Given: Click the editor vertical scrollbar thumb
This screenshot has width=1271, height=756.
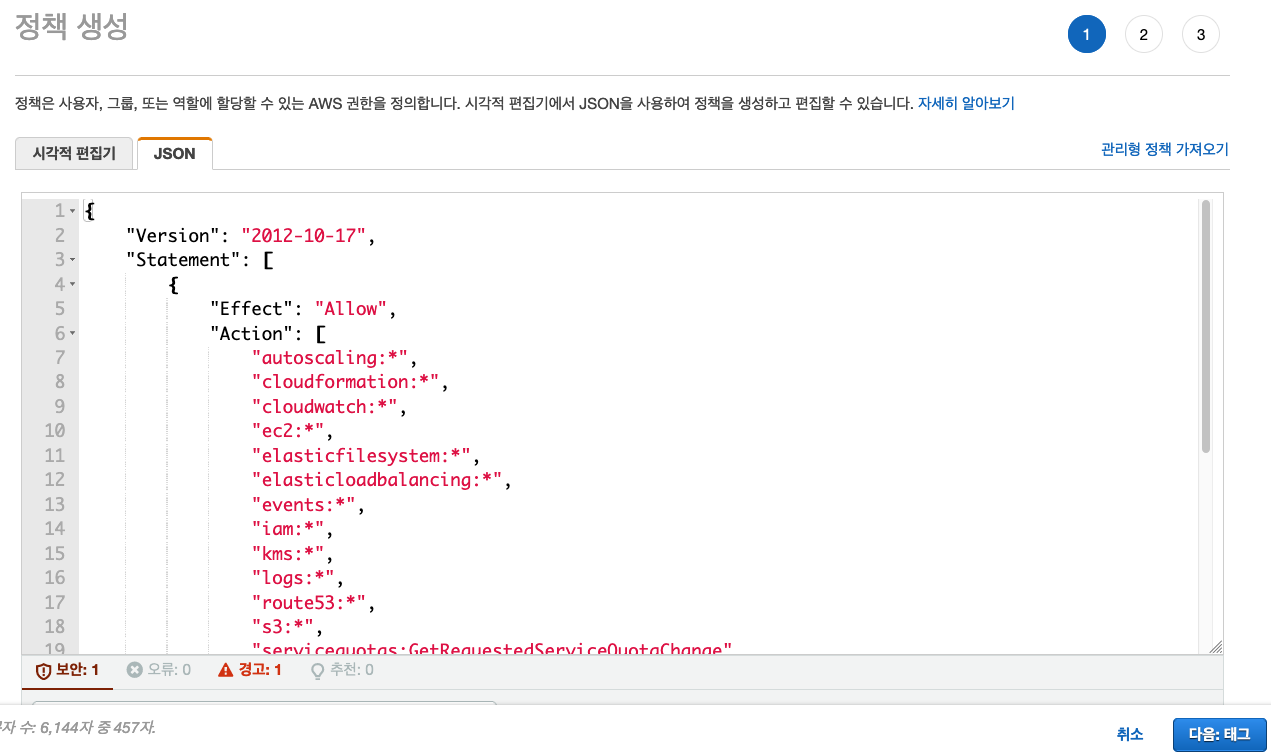Looking at the screenshot, I should point(1206,326).
